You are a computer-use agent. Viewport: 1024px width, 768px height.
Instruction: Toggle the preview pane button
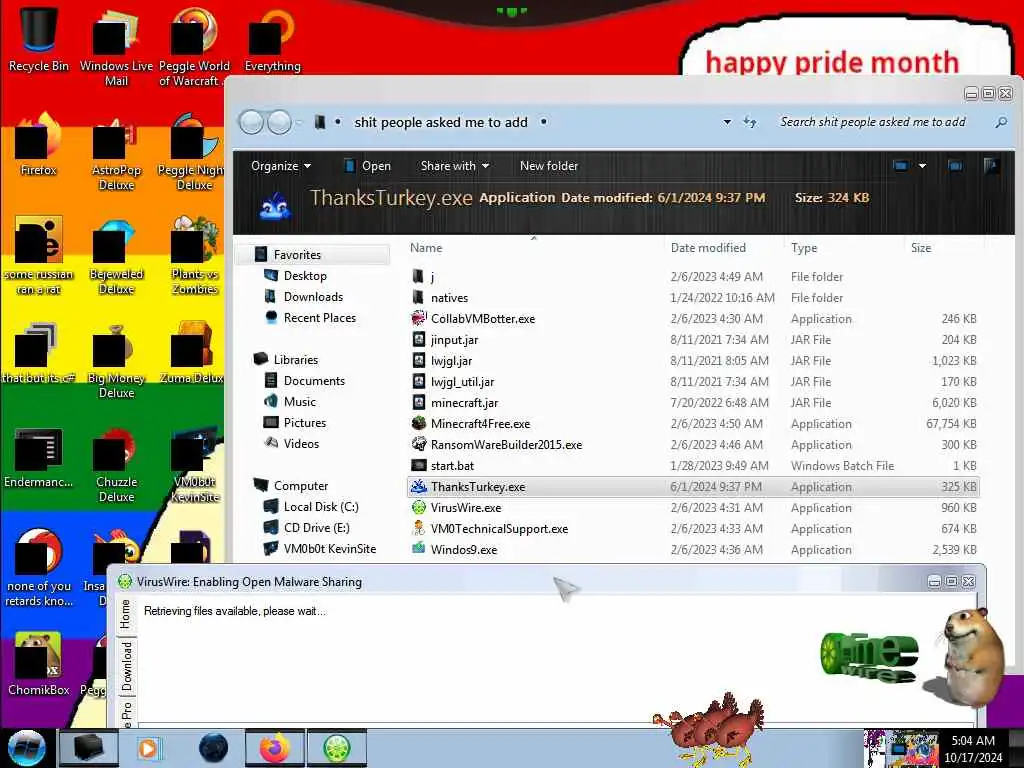click(955, 166)
